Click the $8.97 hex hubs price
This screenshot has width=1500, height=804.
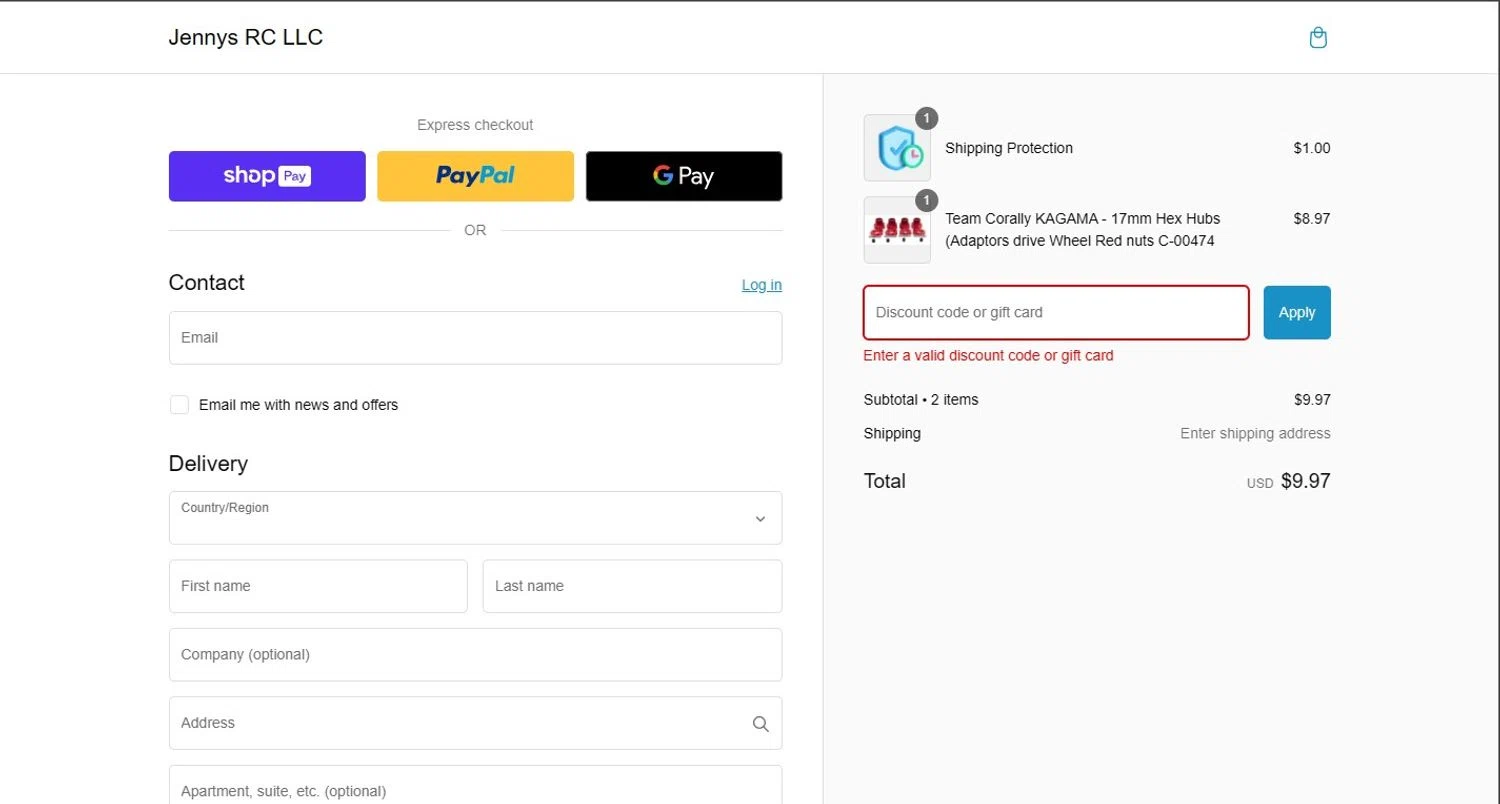pos(1312,218)
